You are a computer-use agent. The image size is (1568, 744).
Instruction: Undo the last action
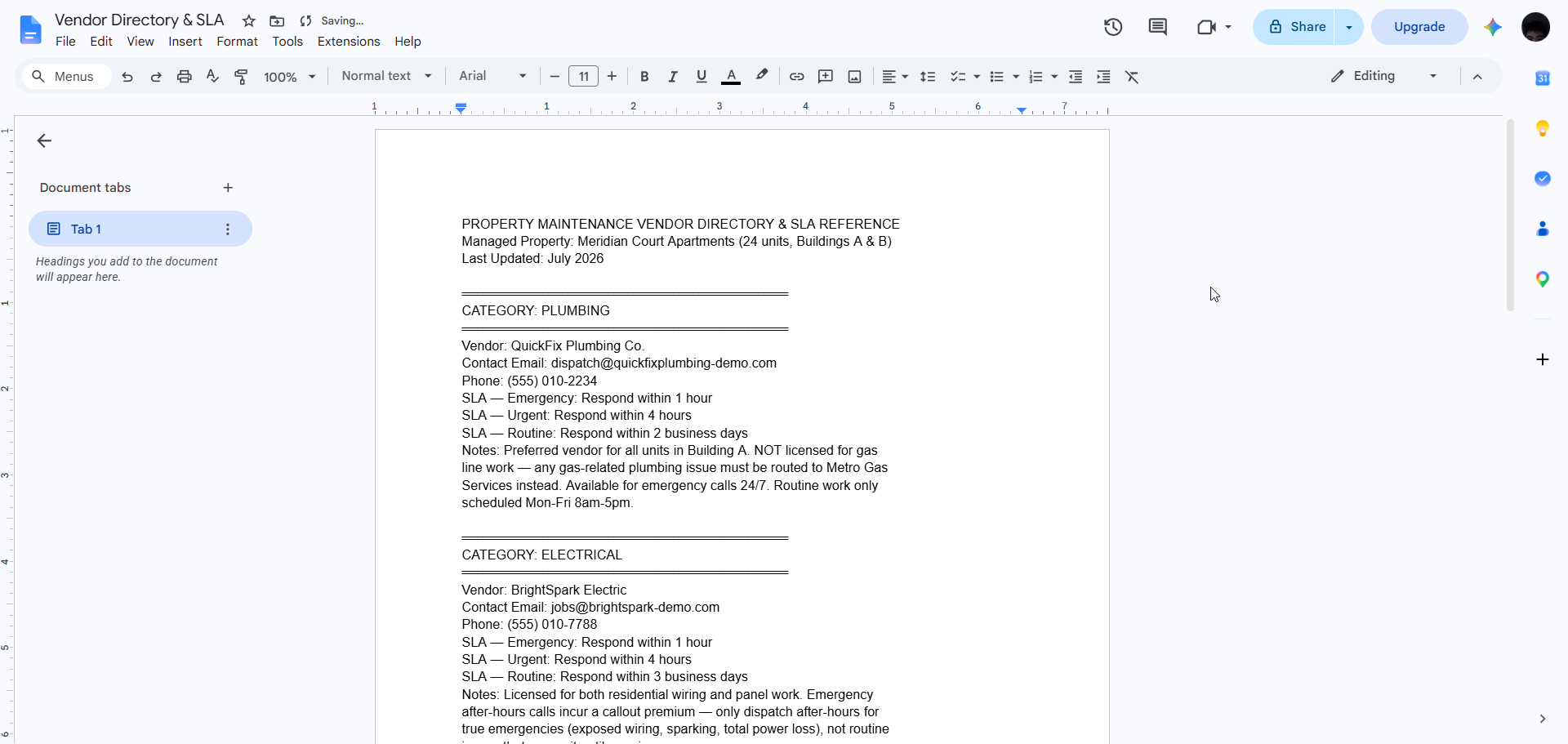tap(127, 77)
